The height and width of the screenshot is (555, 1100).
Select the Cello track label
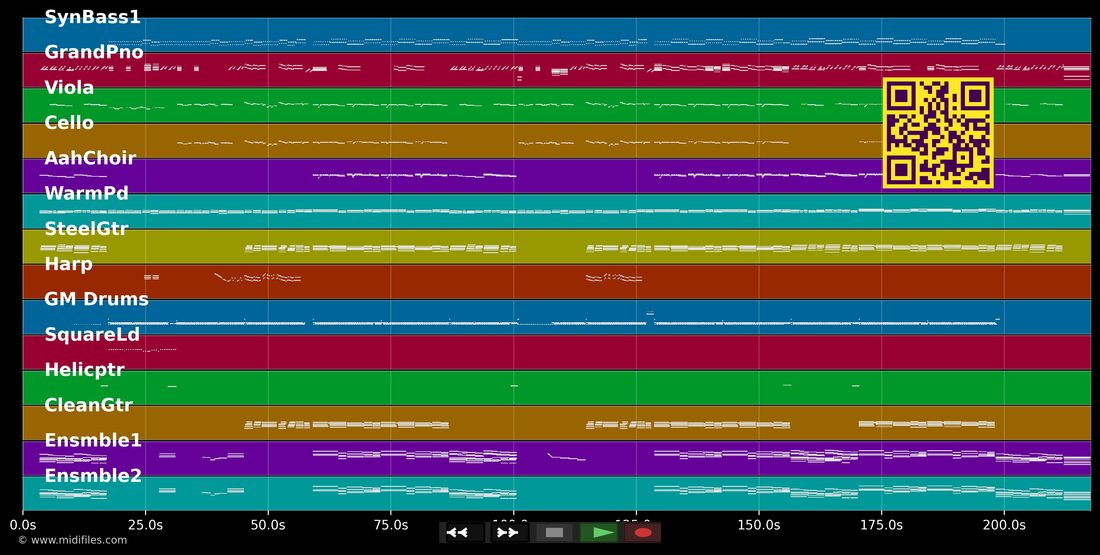(x=69, y=123)
